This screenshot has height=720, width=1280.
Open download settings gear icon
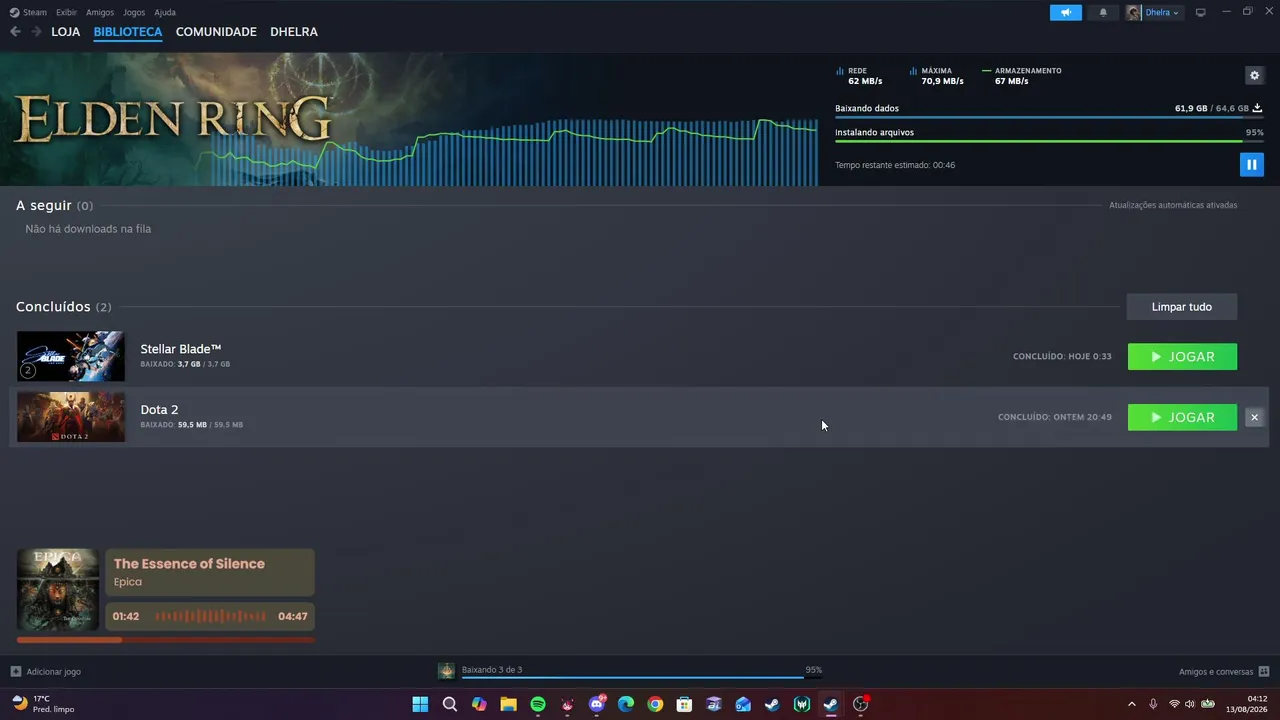(1254, 75)
